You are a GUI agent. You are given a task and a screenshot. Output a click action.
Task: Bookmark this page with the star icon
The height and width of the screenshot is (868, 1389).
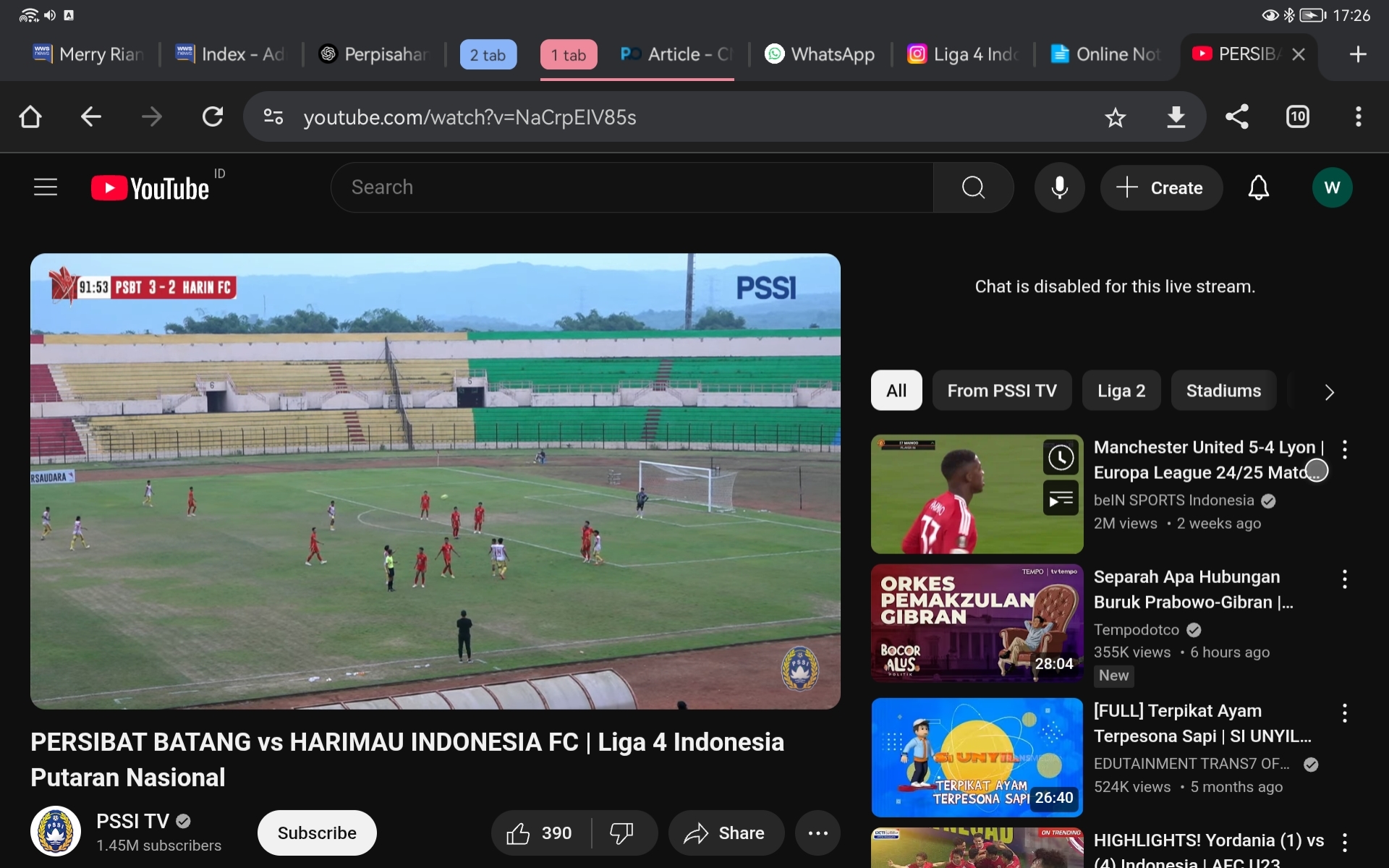tap(1116, 117)
